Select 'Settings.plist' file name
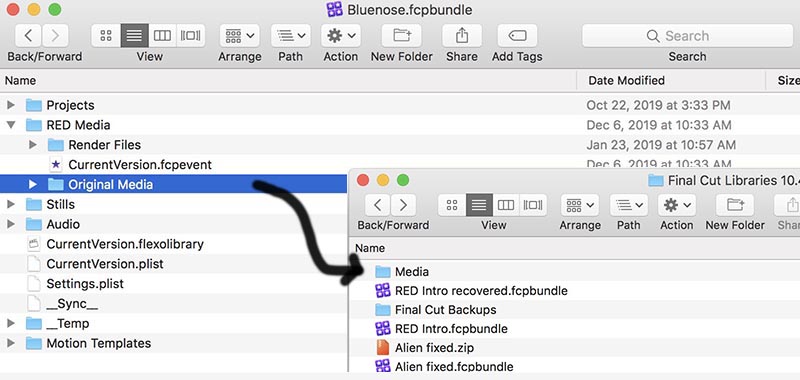 pos(85,284)
